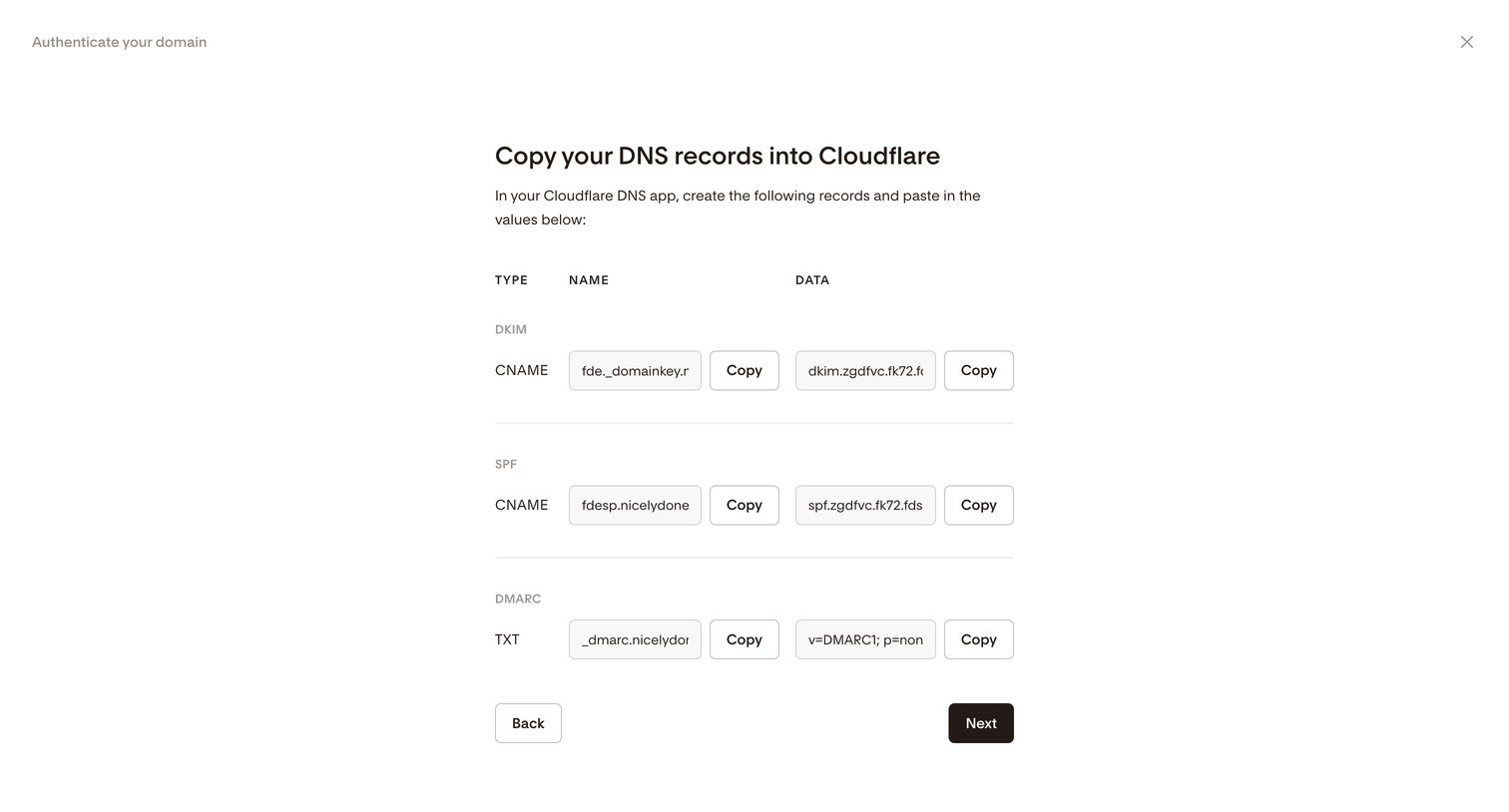
Task: Click the 'Authenticate your domain' title
Action: 119,42
